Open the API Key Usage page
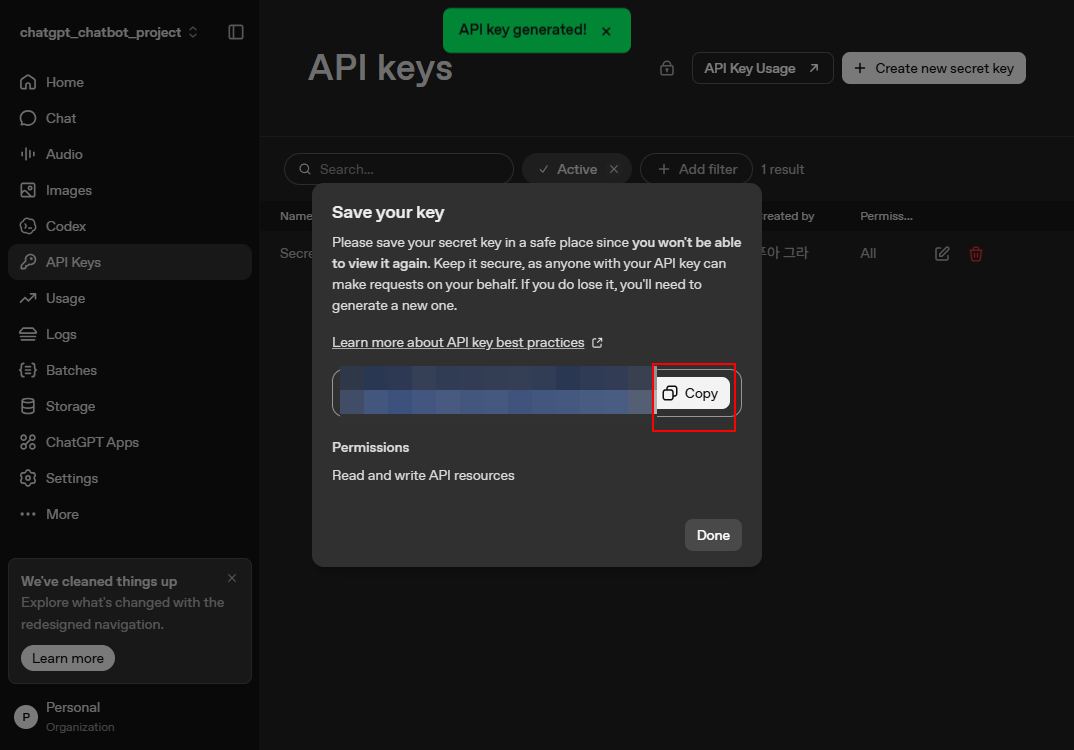1074x750 pixels. pos(762,68)
